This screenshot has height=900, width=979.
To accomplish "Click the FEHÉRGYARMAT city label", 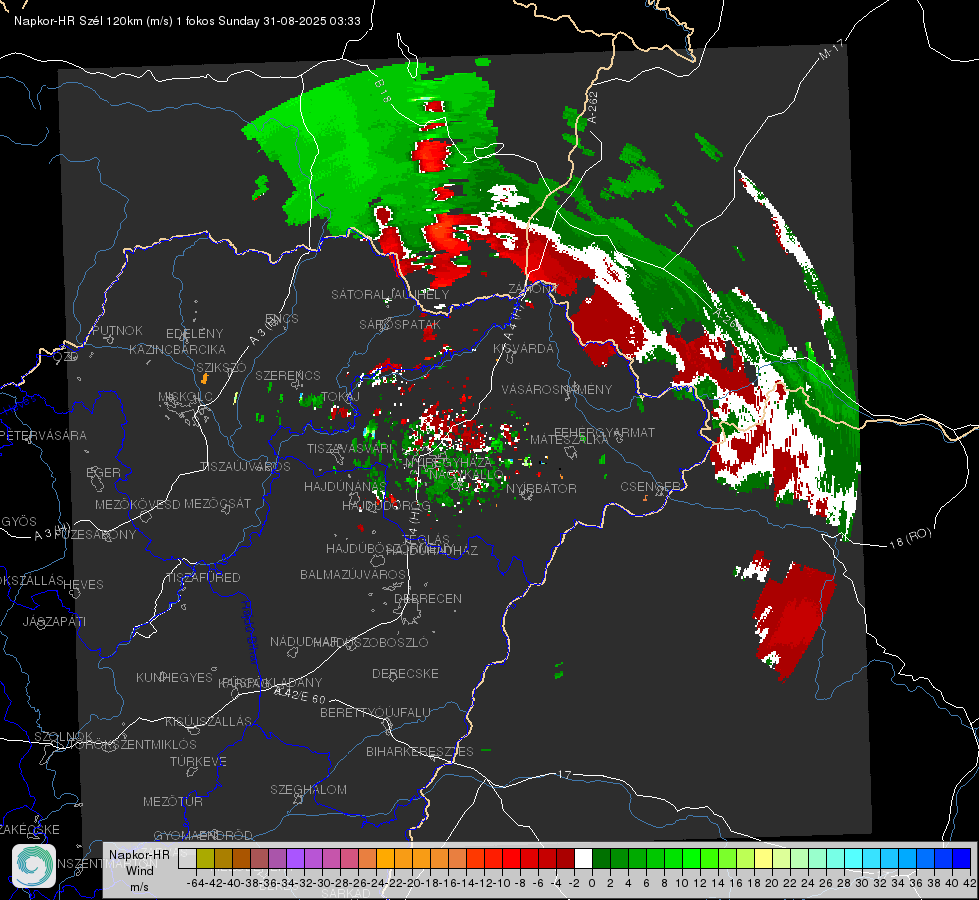I will (605, 432).
